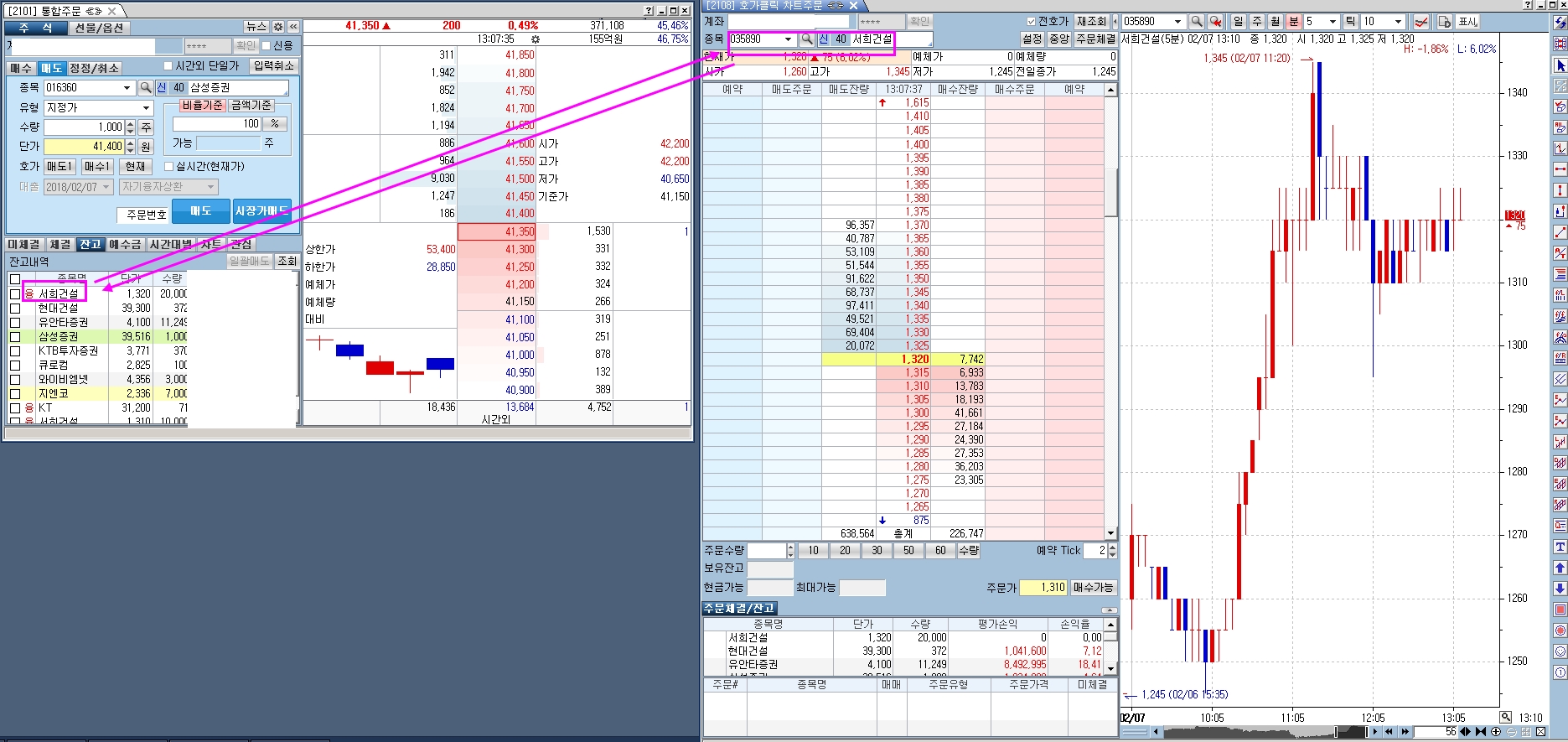Viewport: 1568px width, 742px height.
Task: Click the 단가 price input field showing 41,400
Action: [x=84, y=147]
